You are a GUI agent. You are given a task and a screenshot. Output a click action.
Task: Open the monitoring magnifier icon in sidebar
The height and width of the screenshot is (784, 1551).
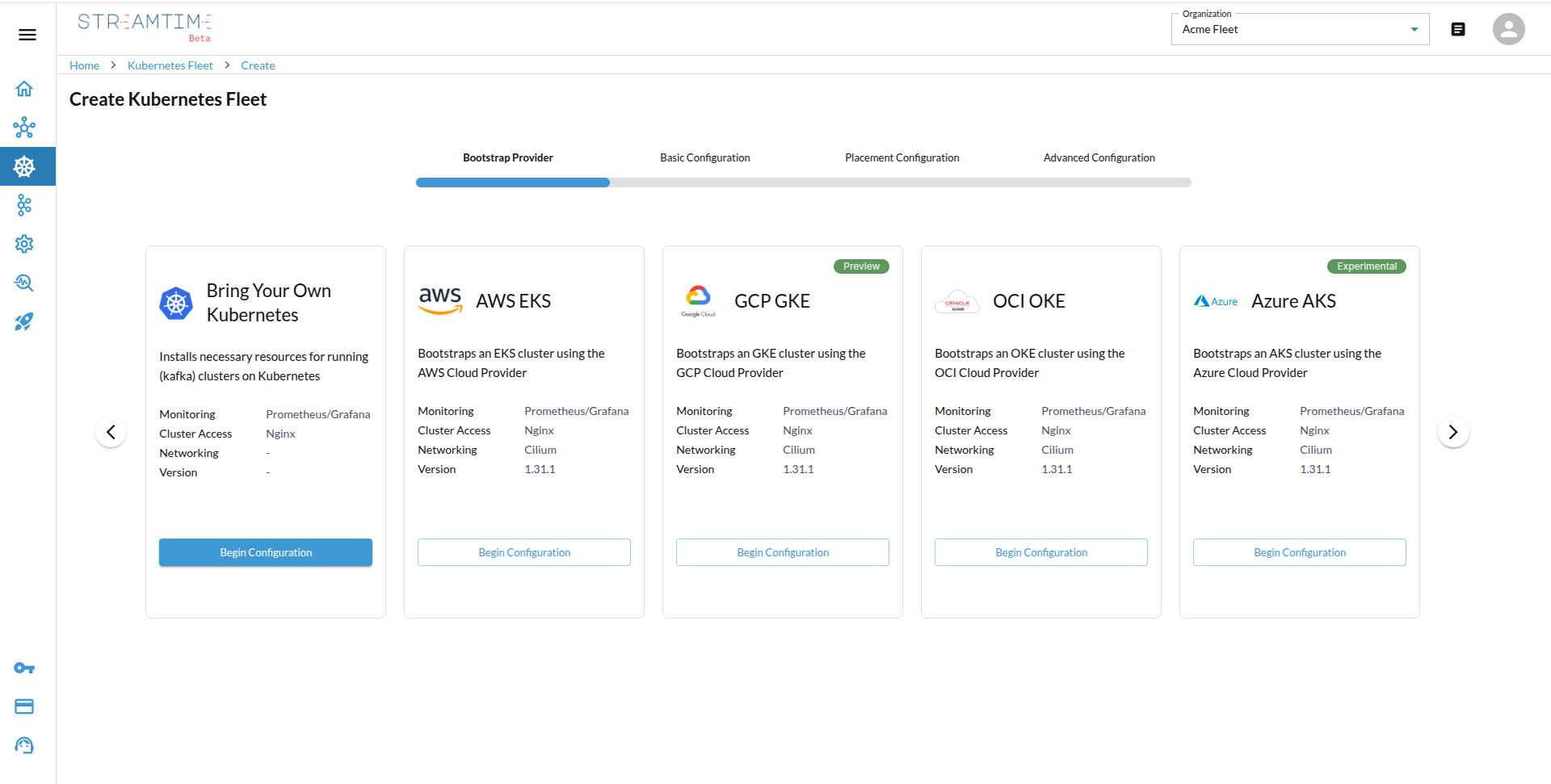[24, 283]
